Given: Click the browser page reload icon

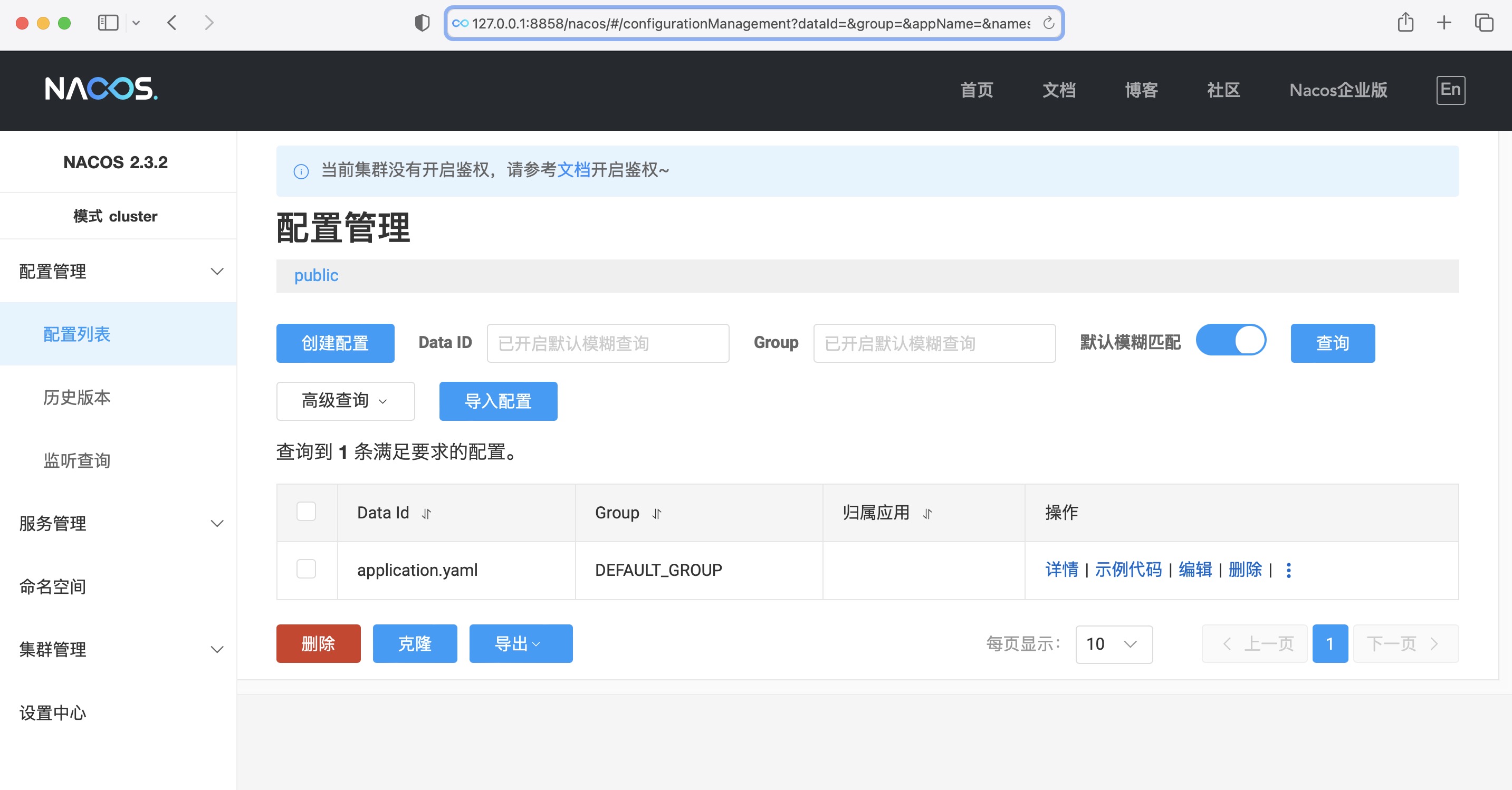Looking at the screenshot, I should 1048,24.
